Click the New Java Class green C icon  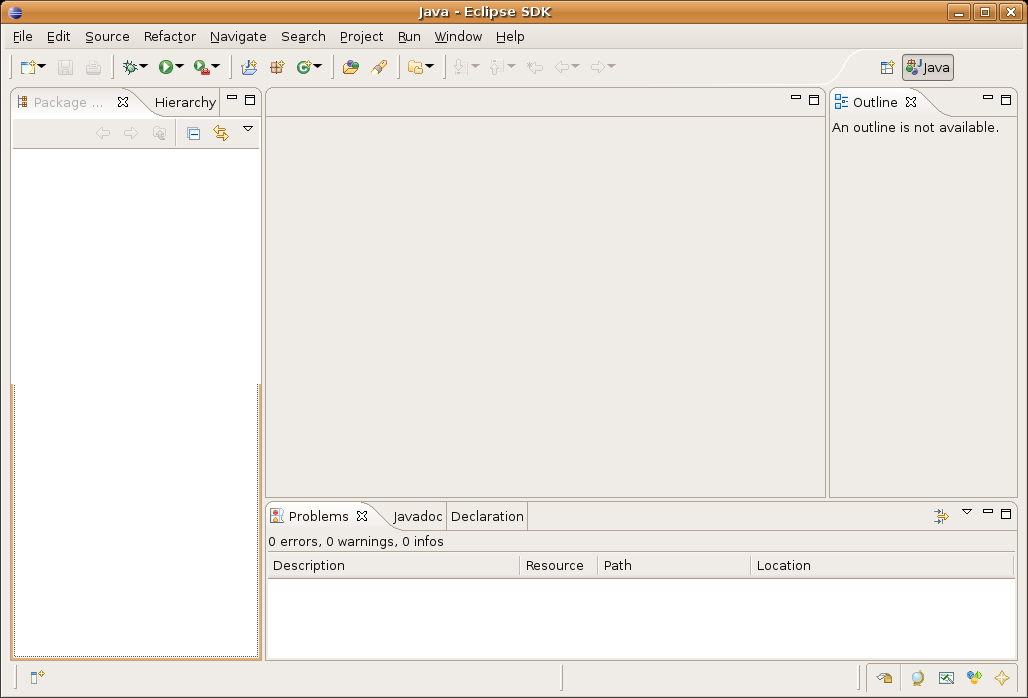[x=304, y=67]
